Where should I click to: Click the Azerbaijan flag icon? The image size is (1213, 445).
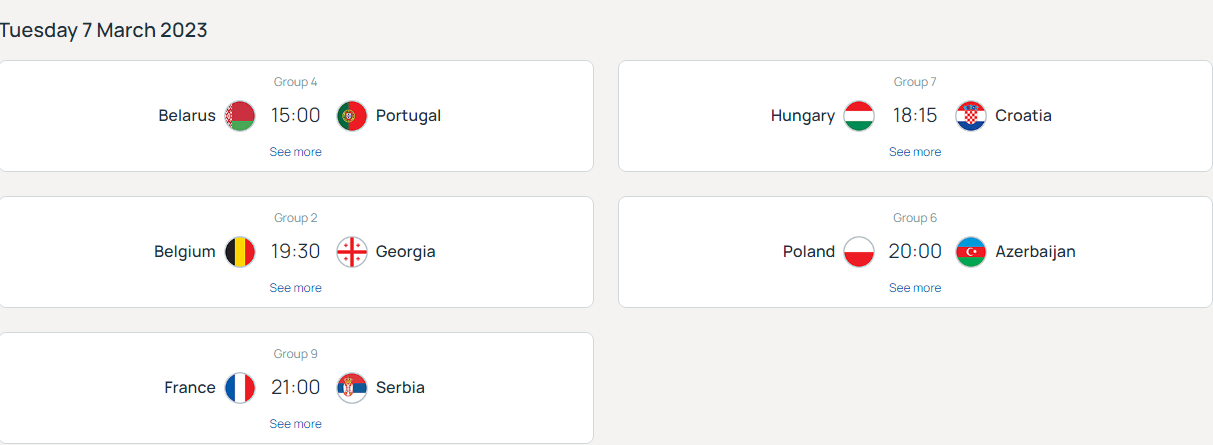click(x=971, y=252)
